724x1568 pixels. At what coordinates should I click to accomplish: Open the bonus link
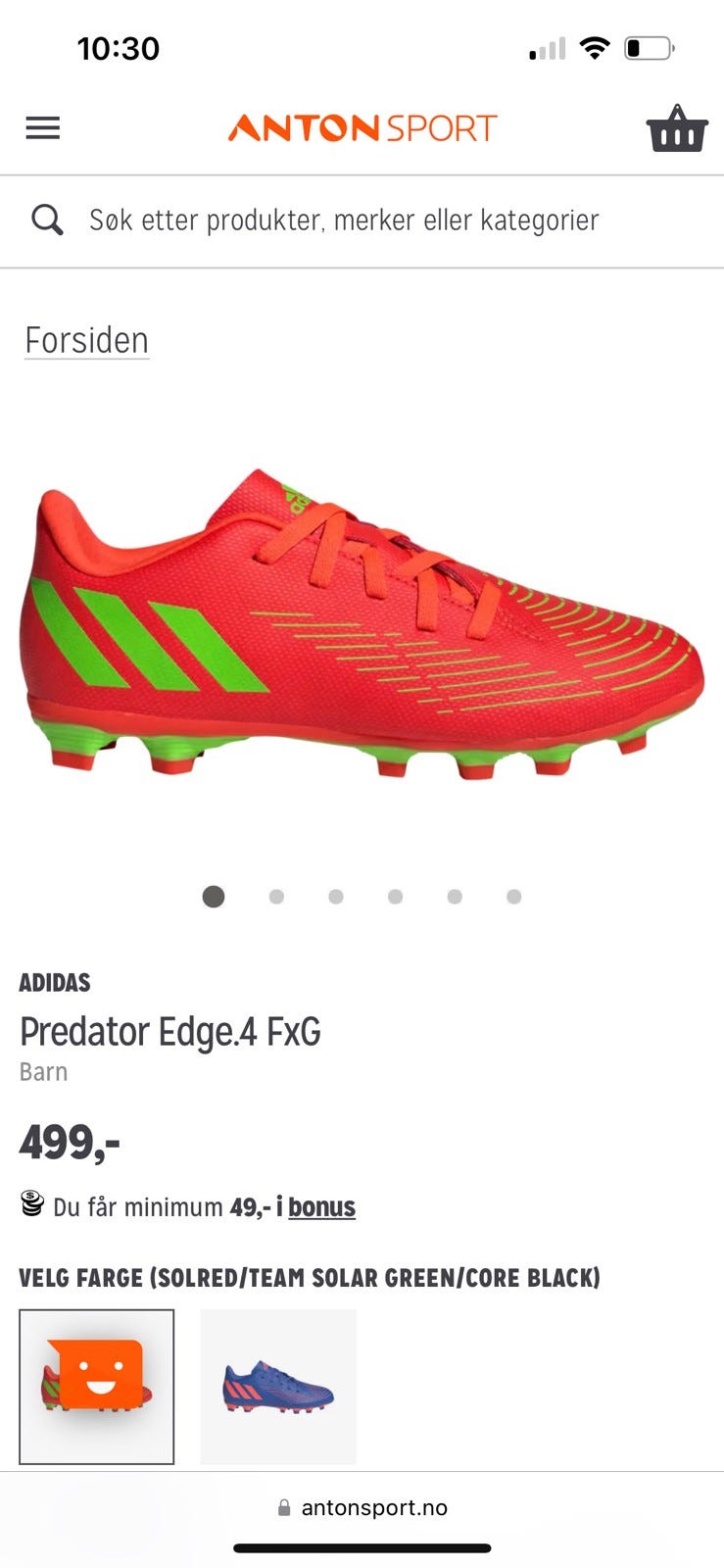321,1206
